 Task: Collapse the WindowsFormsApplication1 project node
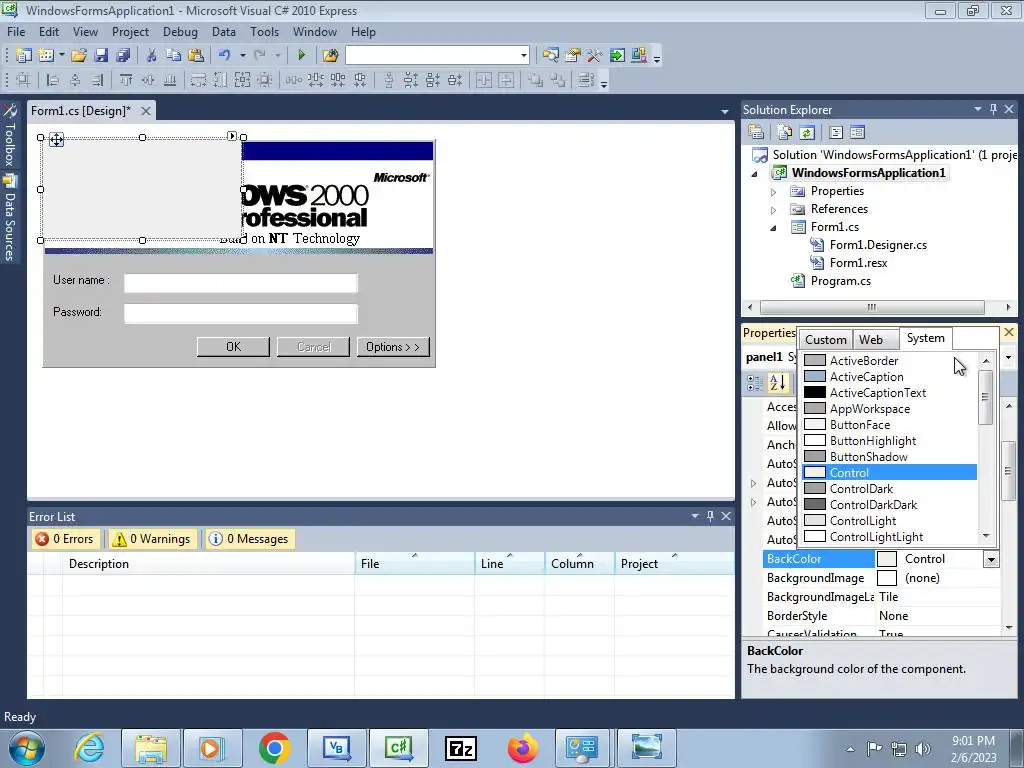coord(755,174)
